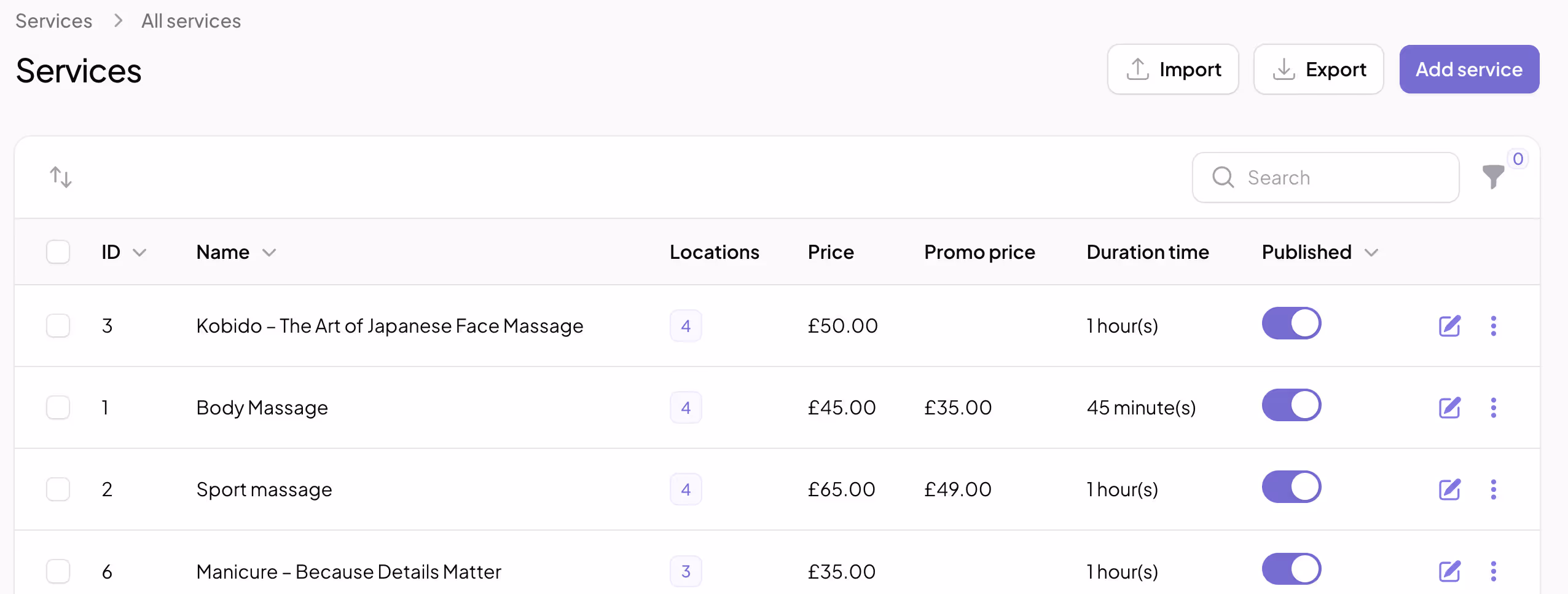This screenshot has height=594, width=1568.
Task: Edit the Kobido Japanese Face Massage service
Action: tap(1449, 326)
